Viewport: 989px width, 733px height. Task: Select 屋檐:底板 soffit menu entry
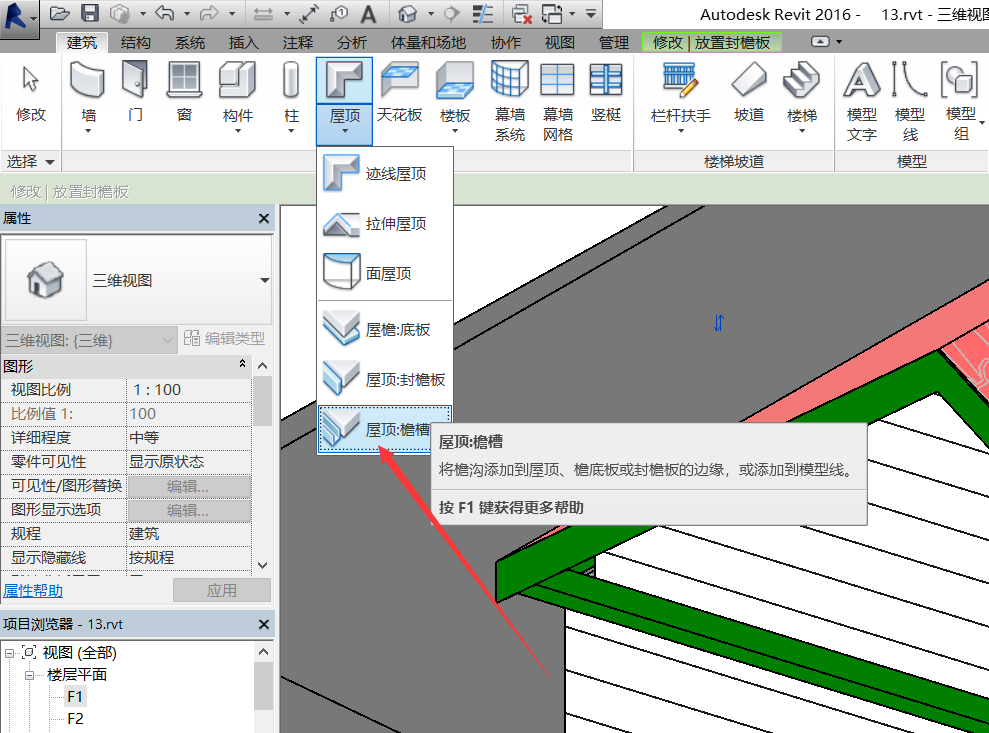tap(385, 329)
